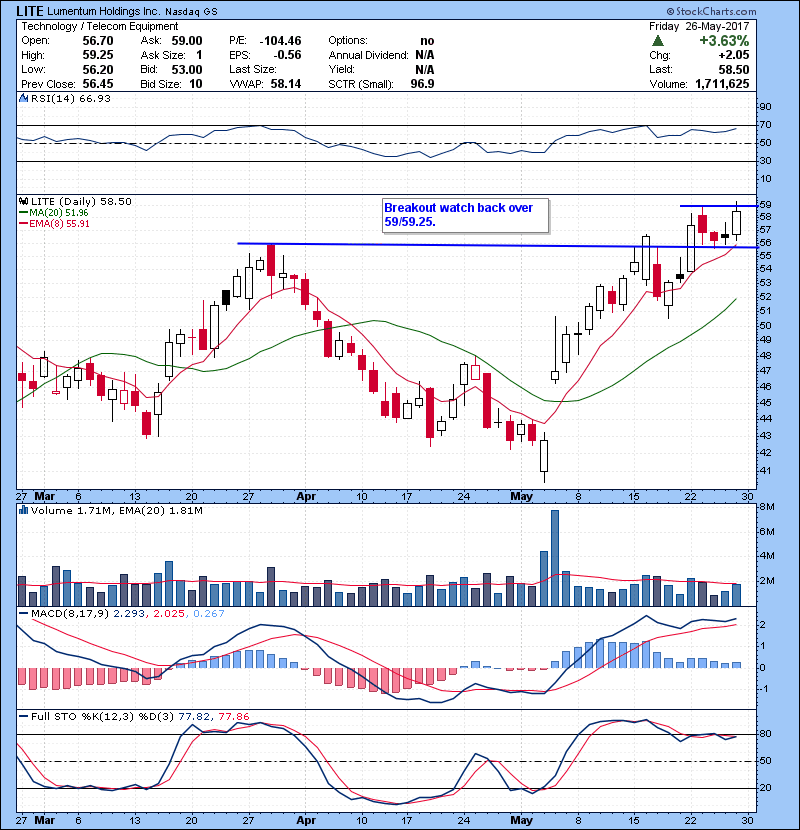Click the date Friday 26-May-2017

[x=699, y=26]
